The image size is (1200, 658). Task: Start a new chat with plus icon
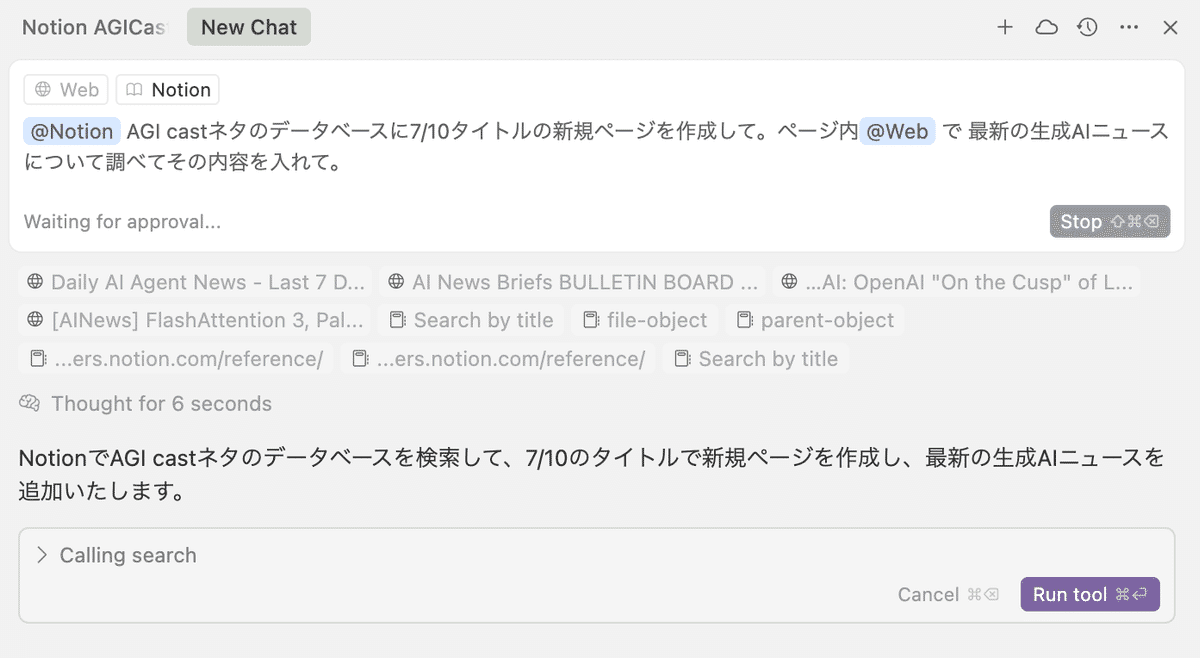pyautogui.click(x=1005, y=27)
